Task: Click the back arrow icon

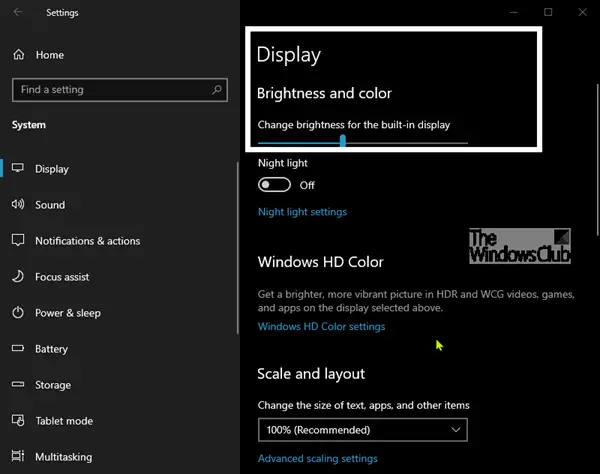Action: (18, 13)
